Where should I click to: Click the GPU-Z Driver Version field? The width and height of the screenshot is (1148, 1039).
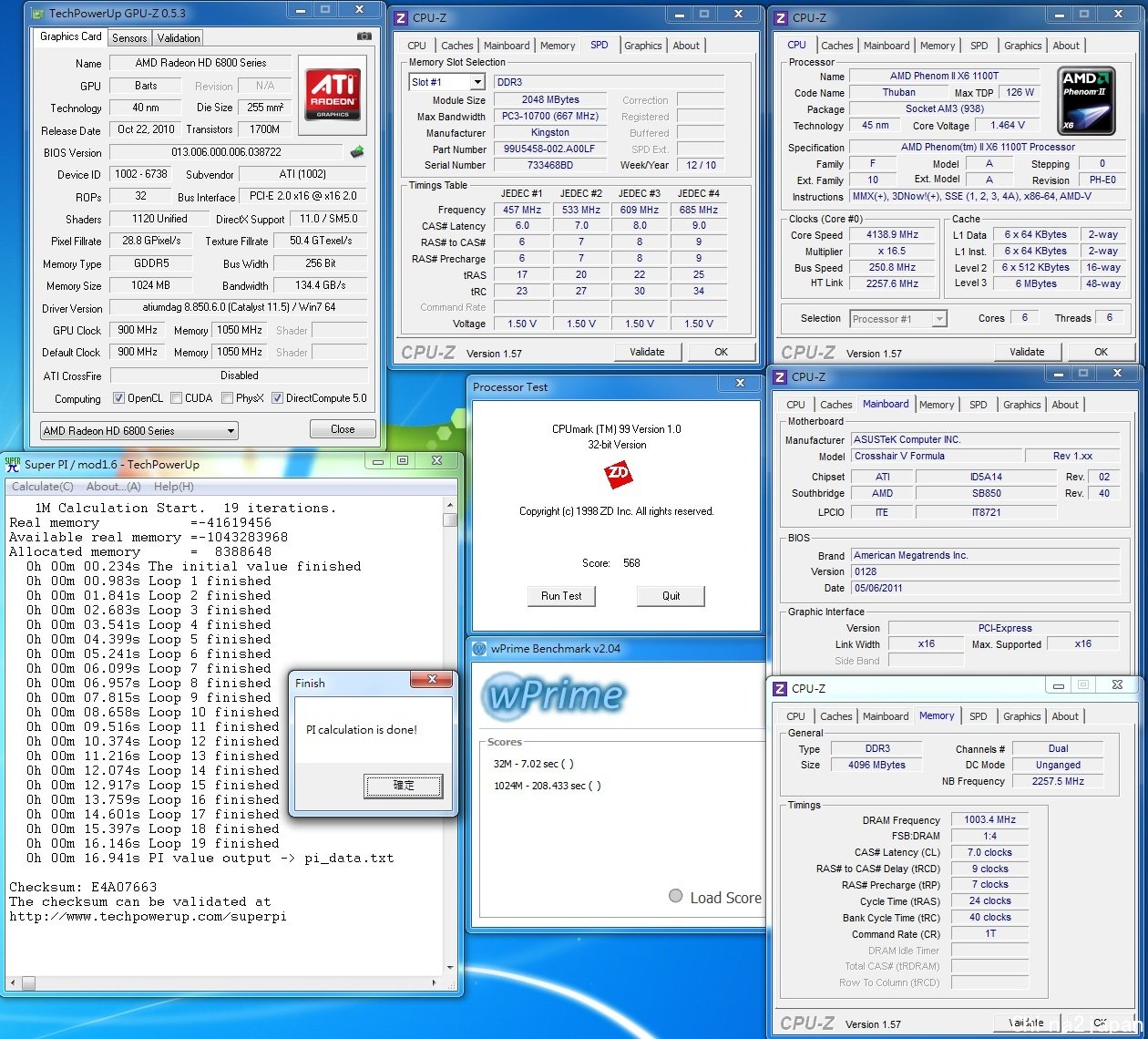point(240,308)
